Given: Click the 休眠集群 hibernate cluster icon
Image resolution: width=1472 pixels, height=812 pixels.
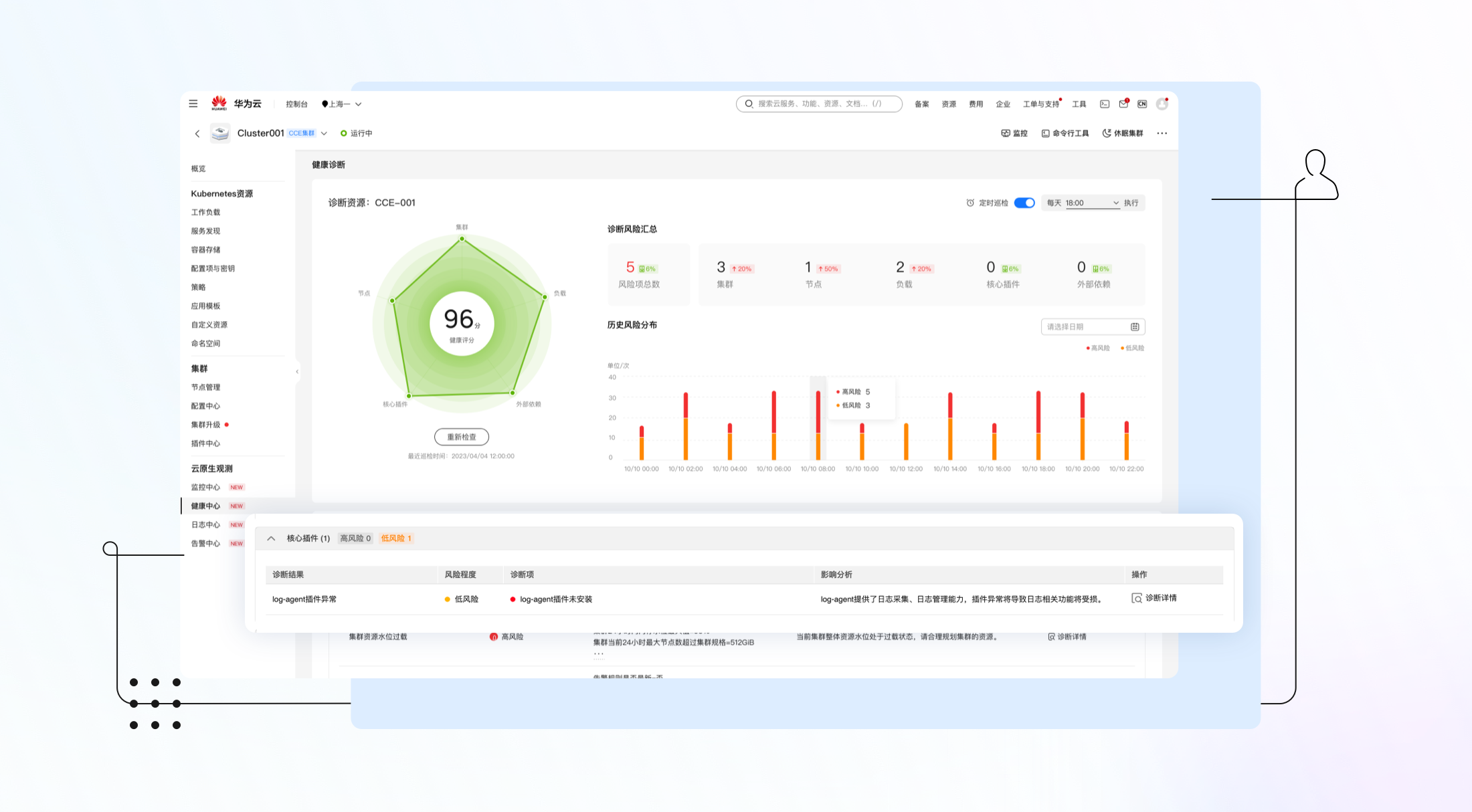Looking at the screenshot, I should pyautogui.click(x=1107, y=133).
